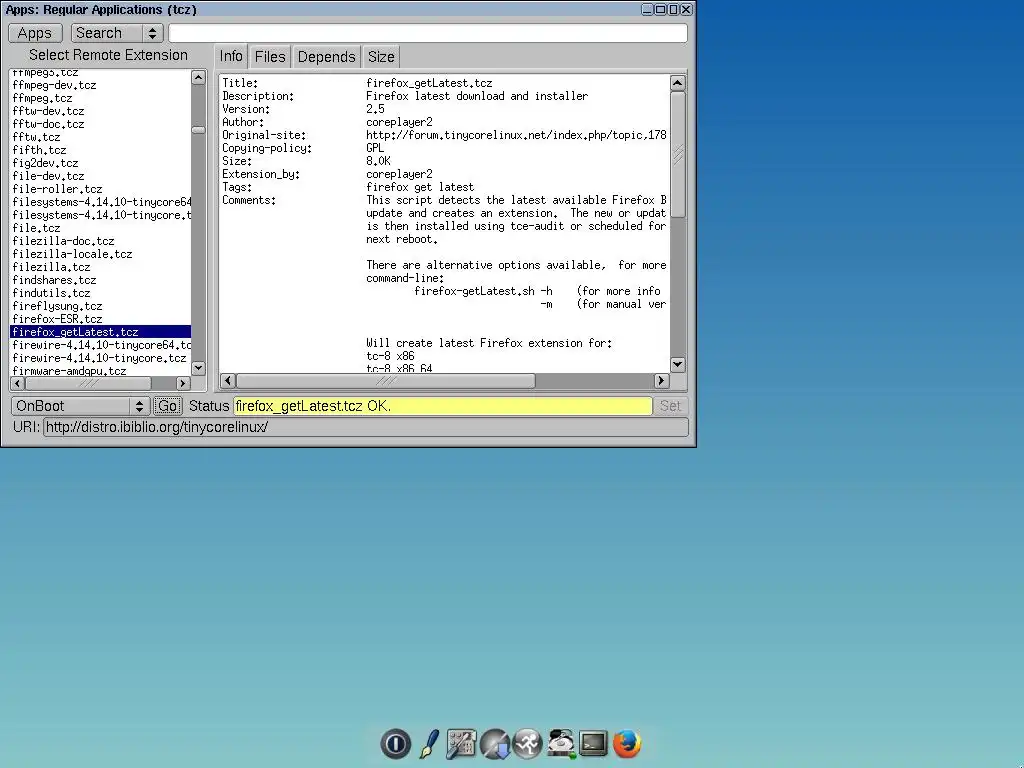Select fig2dev.tcz extension
The height and width of the screenshot is (768, 1024).
pyautogui.click(x=101, y=163)
